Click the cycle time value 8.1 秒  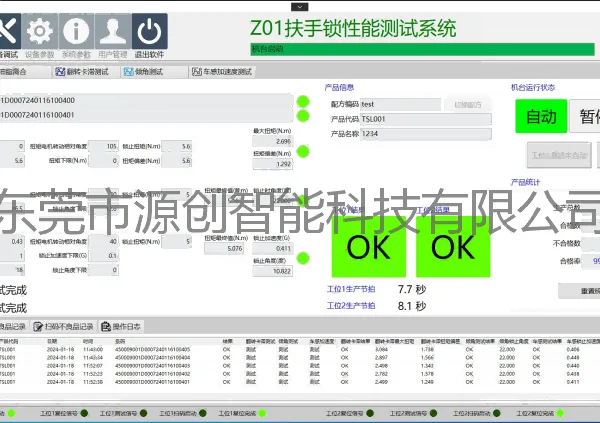pyautogui.click(x=412, y=306)
